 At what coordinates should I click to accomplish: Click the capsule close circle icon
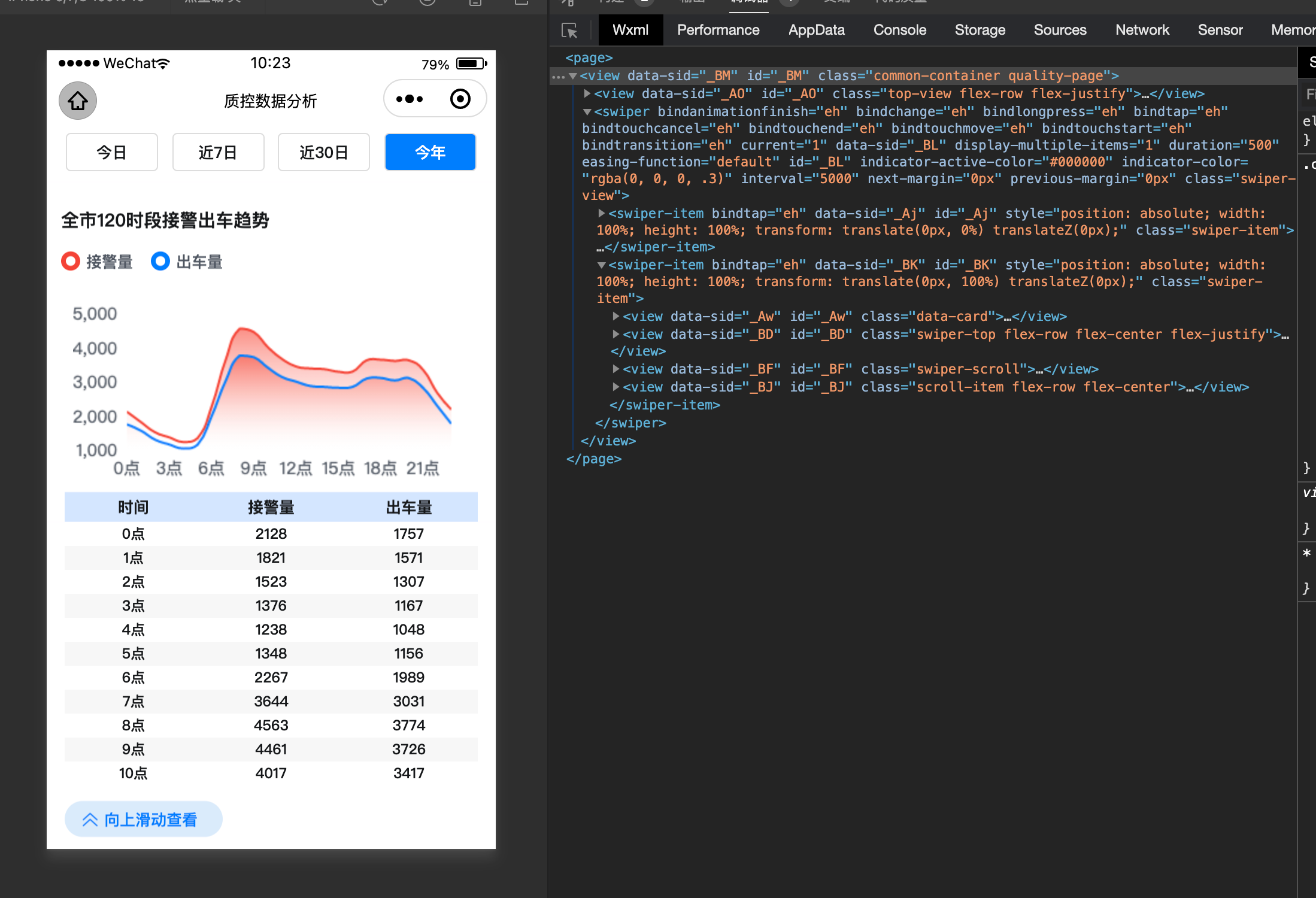tap(460, 99)
